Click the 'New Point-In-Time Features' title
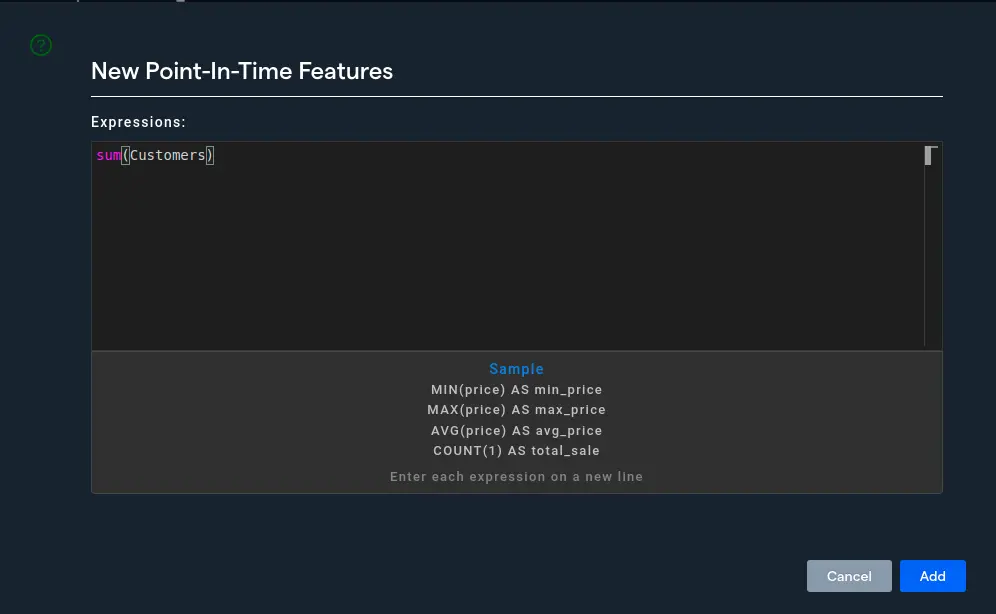Viewport: 996px width, 614px height. click(x=241, y=71)
